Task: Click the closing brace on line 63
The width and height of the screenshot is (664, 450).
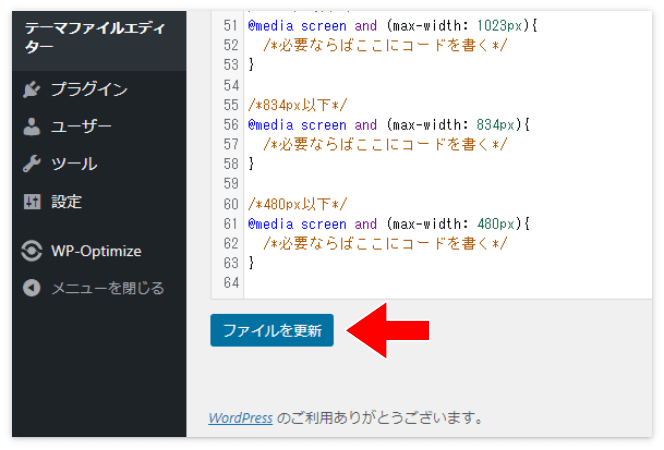Action: coord(251,263)
